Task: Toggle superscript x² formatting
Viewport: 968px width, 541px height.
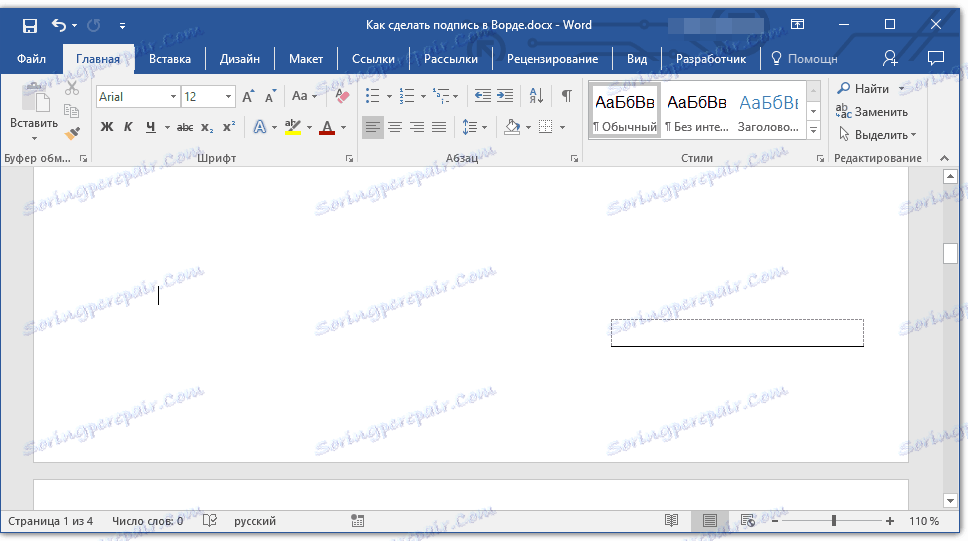Action: [x=229, y=127]
